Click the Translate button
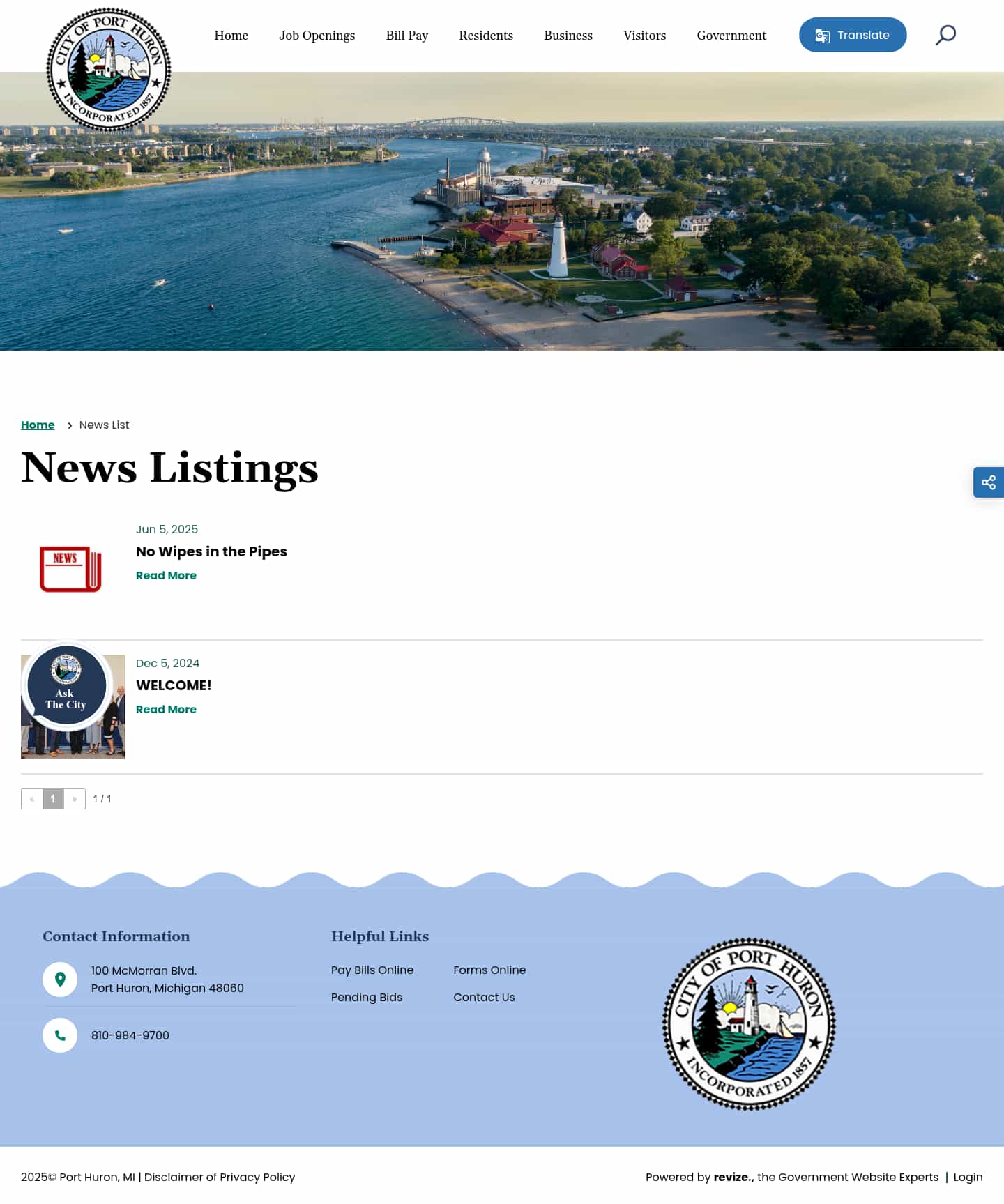The width and height of the screenshot is (1004, 1204). pos(853,35)
